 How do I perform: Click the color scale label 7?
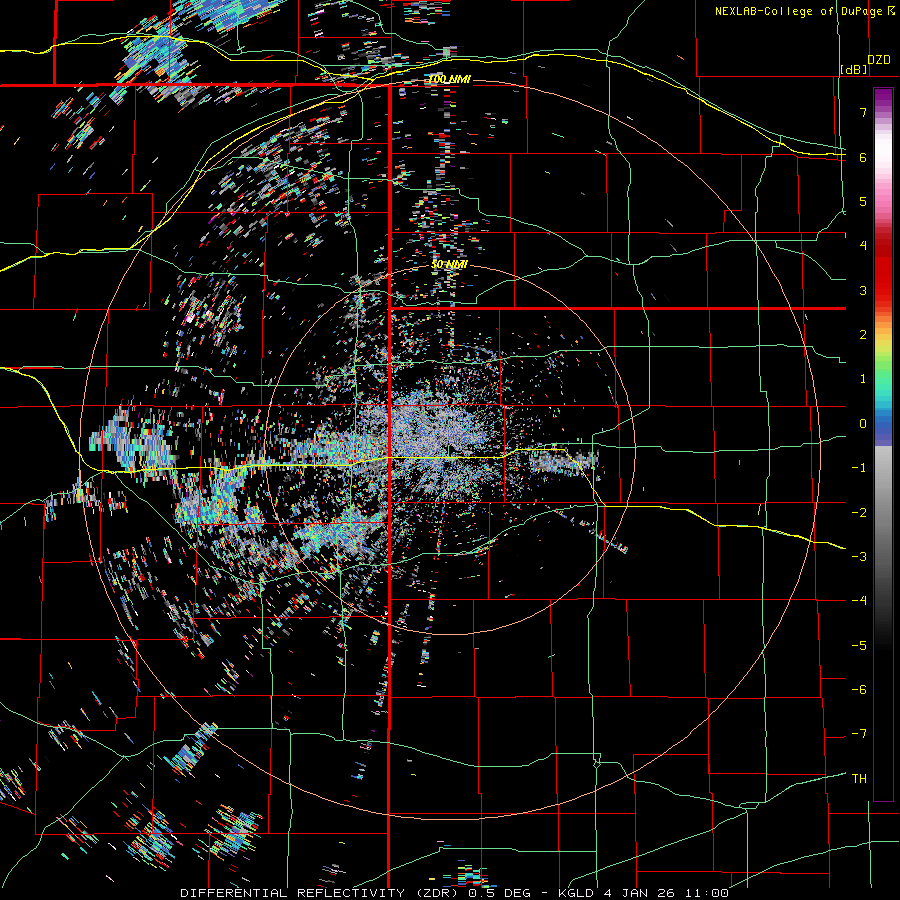click(x=863, y=112)
